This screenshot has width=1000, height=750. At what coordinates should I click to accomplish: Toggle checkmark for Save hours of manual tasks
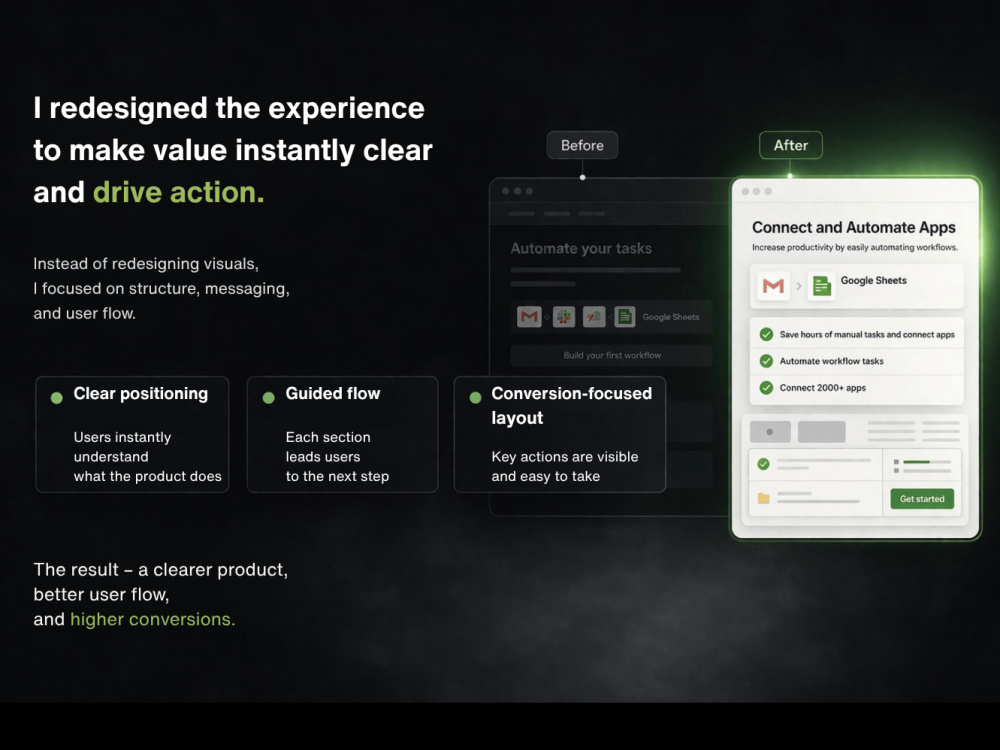click(766, 334)
